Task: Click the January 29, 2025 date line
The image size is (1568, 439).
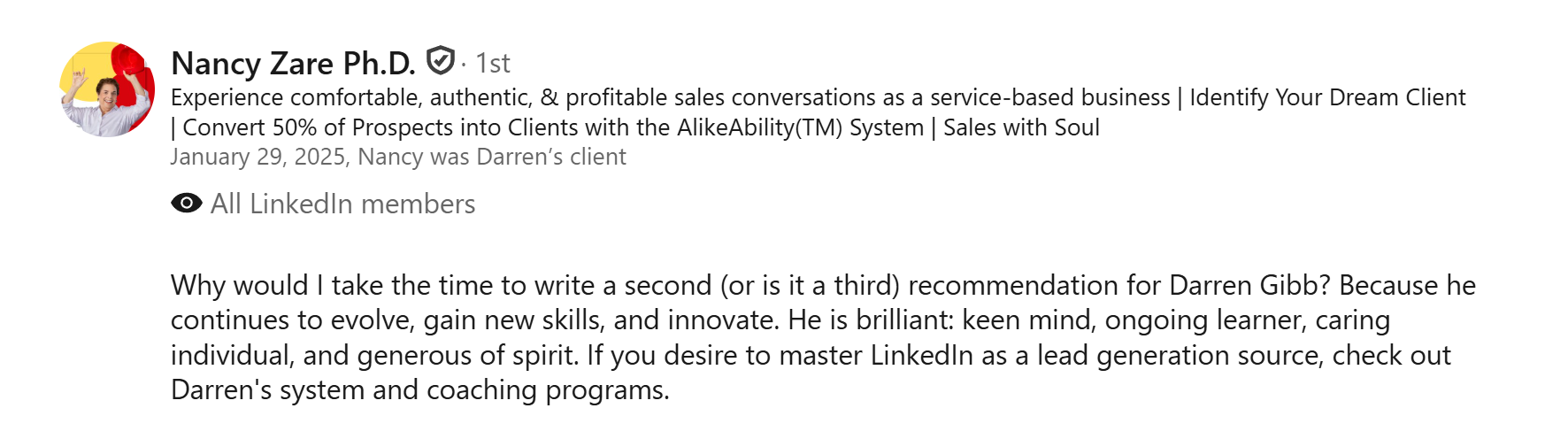Action: (x=258, y=157)
